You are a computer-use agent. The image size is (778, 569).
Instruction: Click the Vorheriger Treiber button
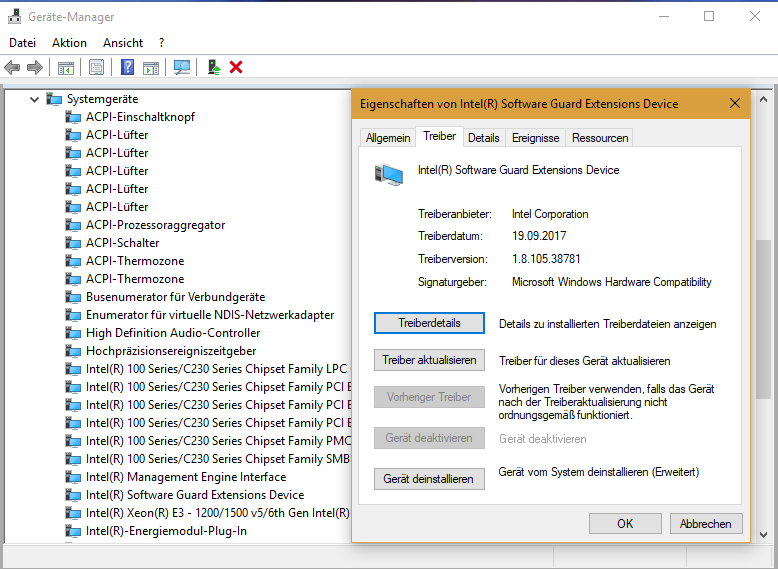coord(429,397)
